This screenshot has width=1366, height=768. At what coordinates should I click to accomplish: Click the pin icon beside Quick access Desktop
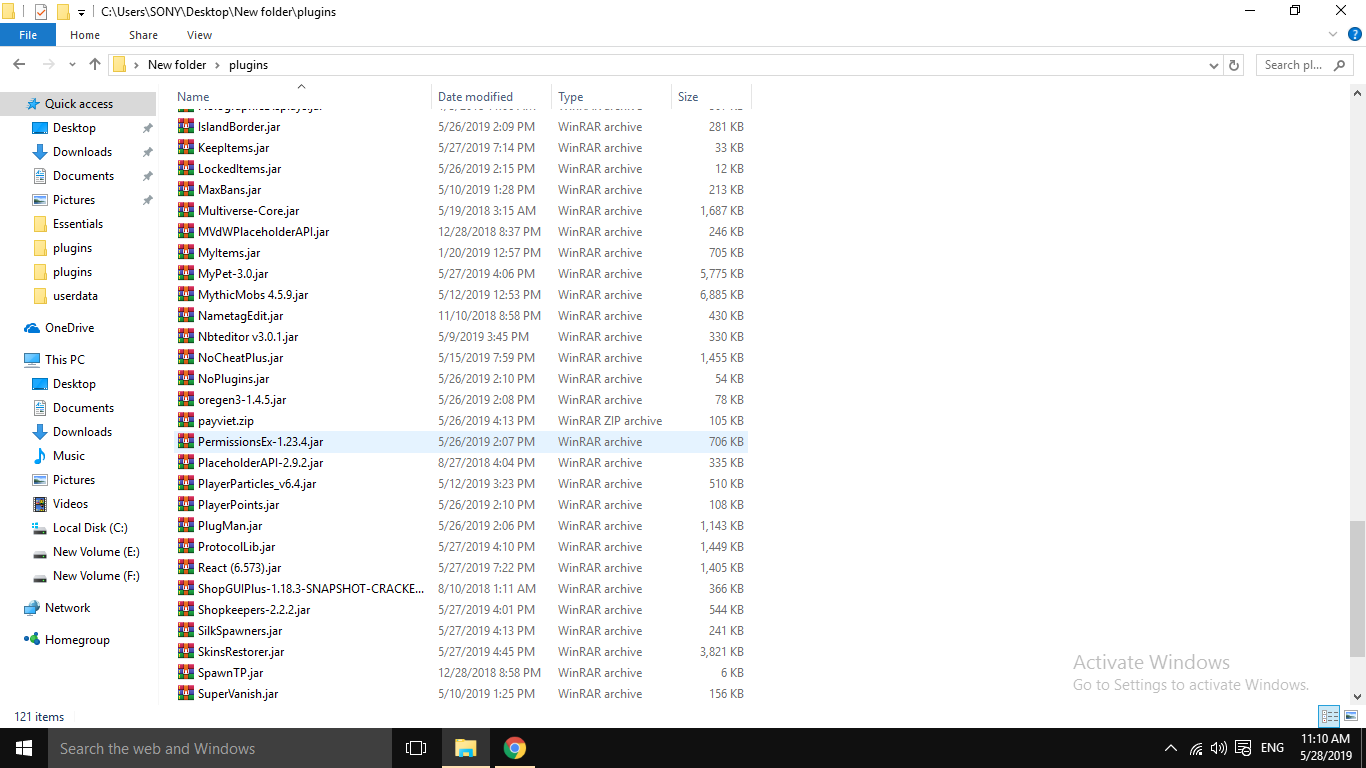click(148, 128)
